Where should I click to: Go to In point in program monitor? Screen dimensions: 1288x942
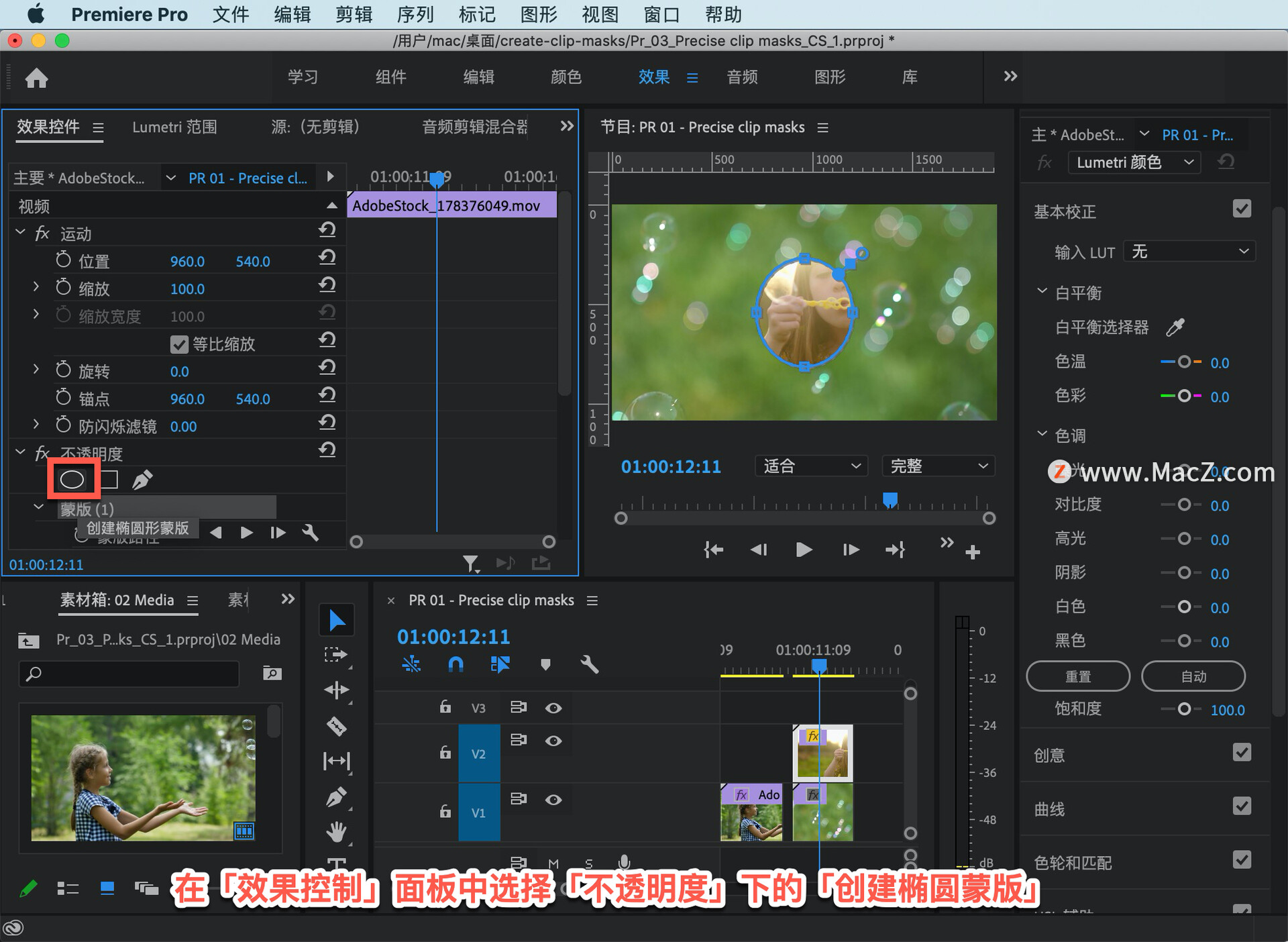point(713,550)
